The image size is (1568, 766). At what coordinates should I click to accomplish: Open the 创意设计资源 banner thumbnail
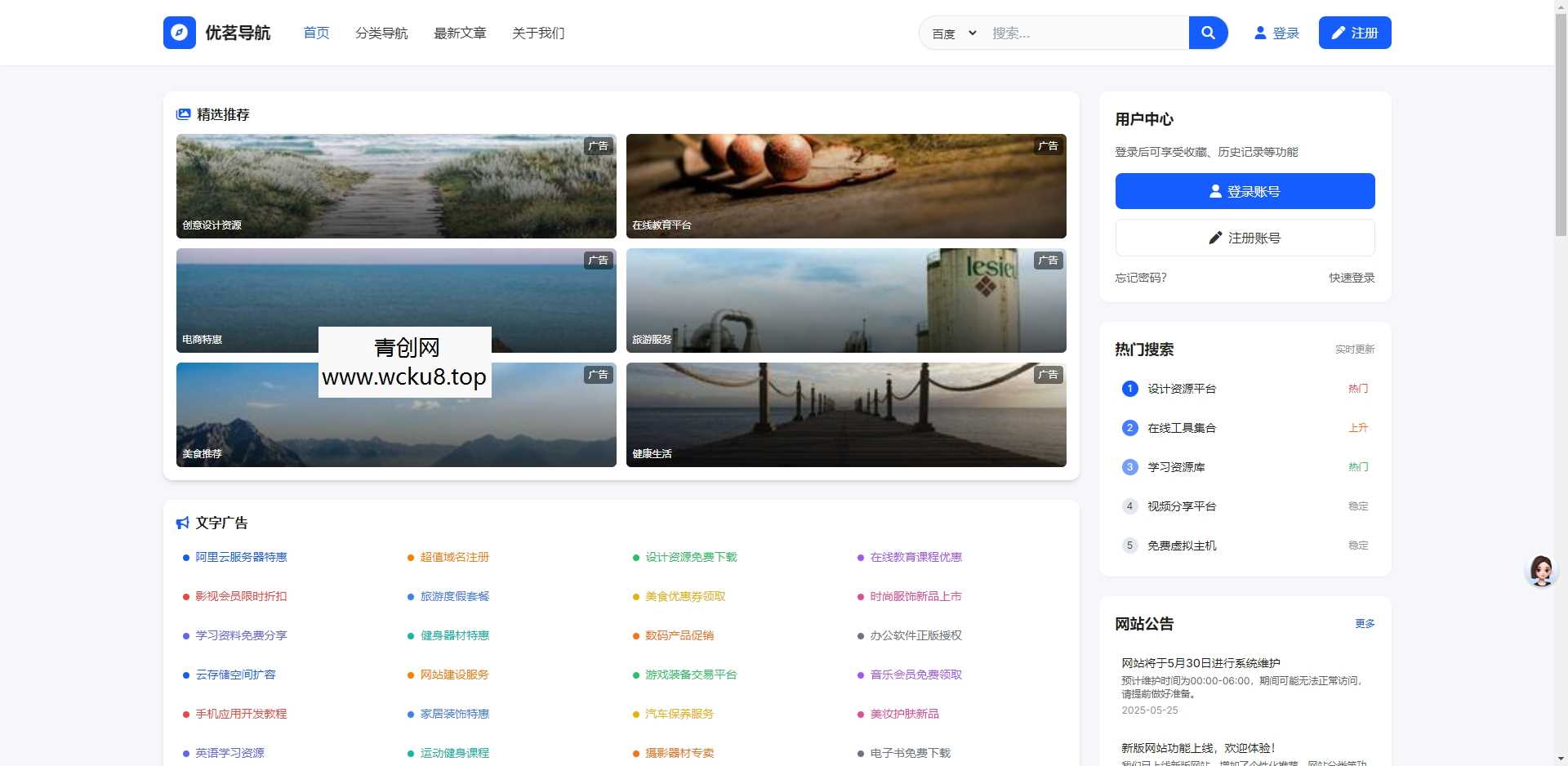pos(396,186)
